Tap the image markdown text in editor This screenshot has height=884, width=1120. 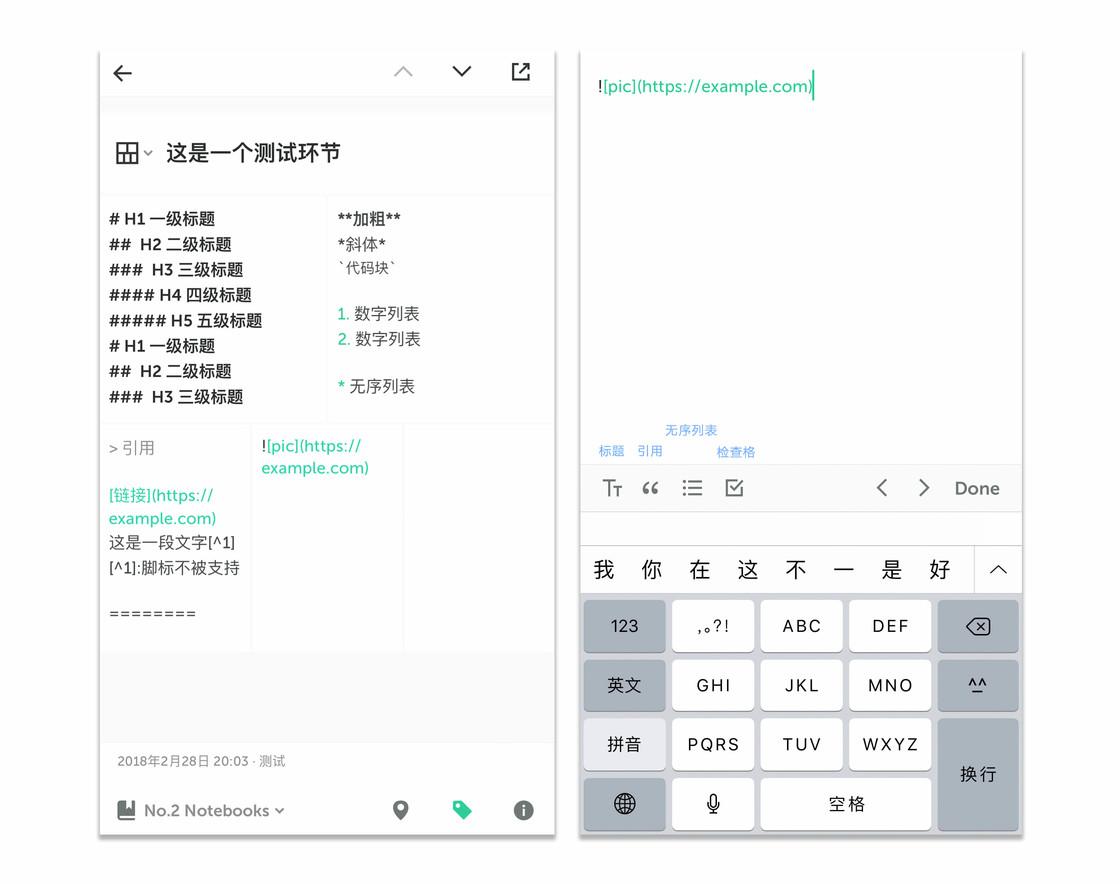pyautogui.click(x=705, y=86)
